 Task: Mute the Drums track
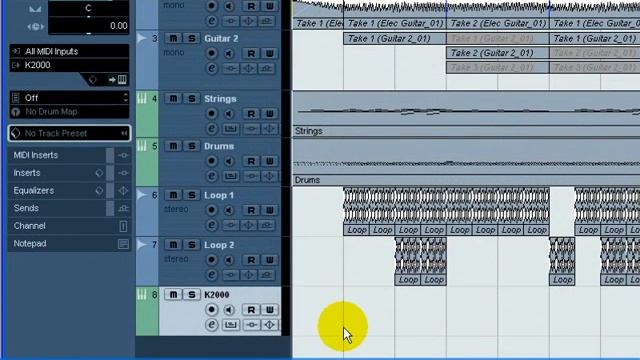pyautogui.click(x=173, y=146)
